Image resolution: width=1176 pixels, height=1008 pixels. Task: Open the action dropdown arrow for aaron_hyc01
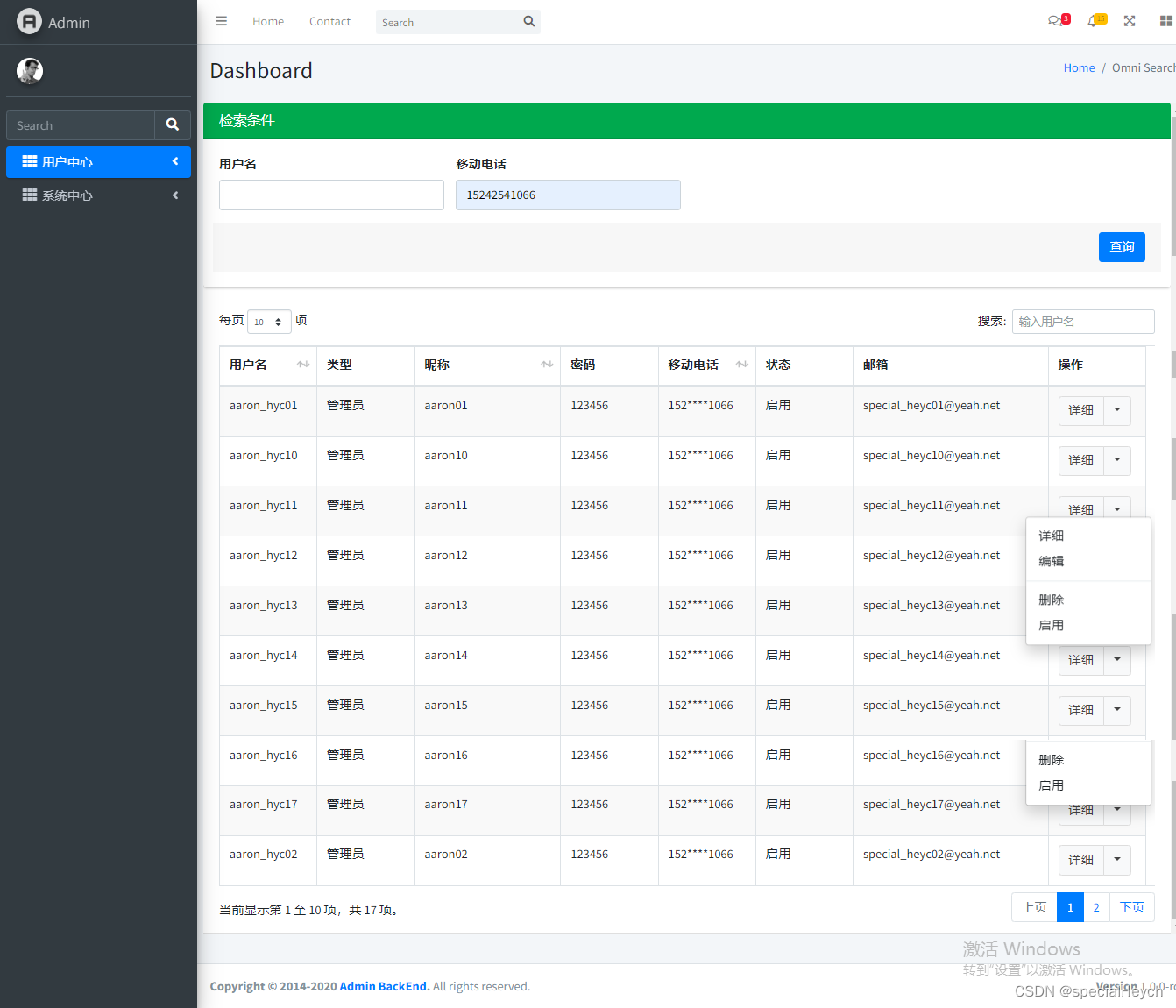point(1117,410)
